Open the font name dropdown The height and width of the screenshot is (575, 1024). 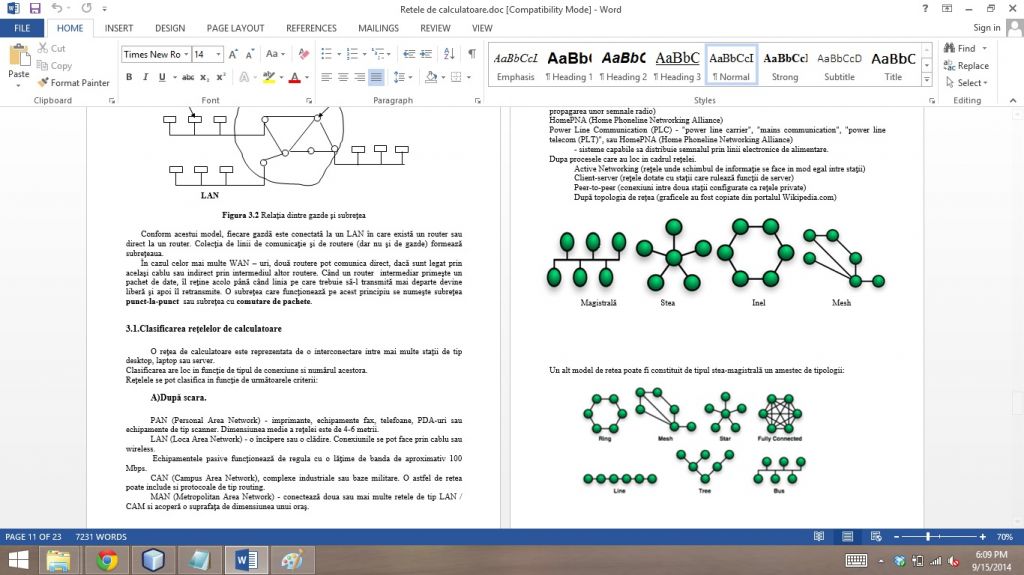pos(185,54)
